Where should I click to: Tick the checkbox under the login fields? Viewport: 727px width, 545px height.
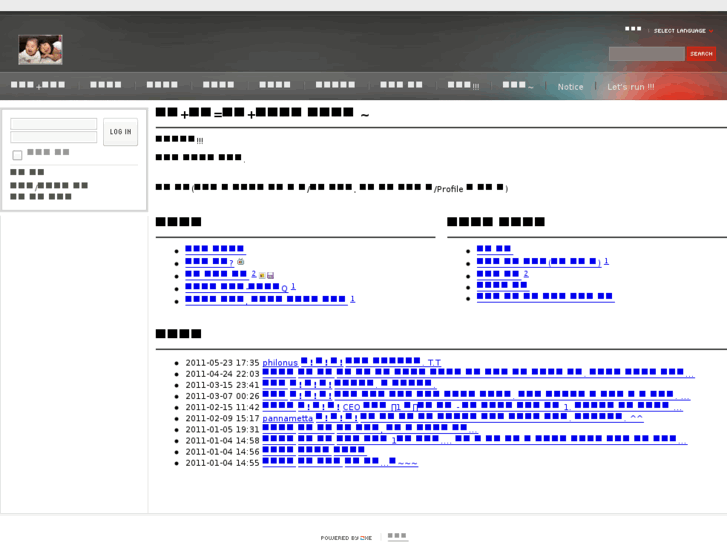pos(17,155)
